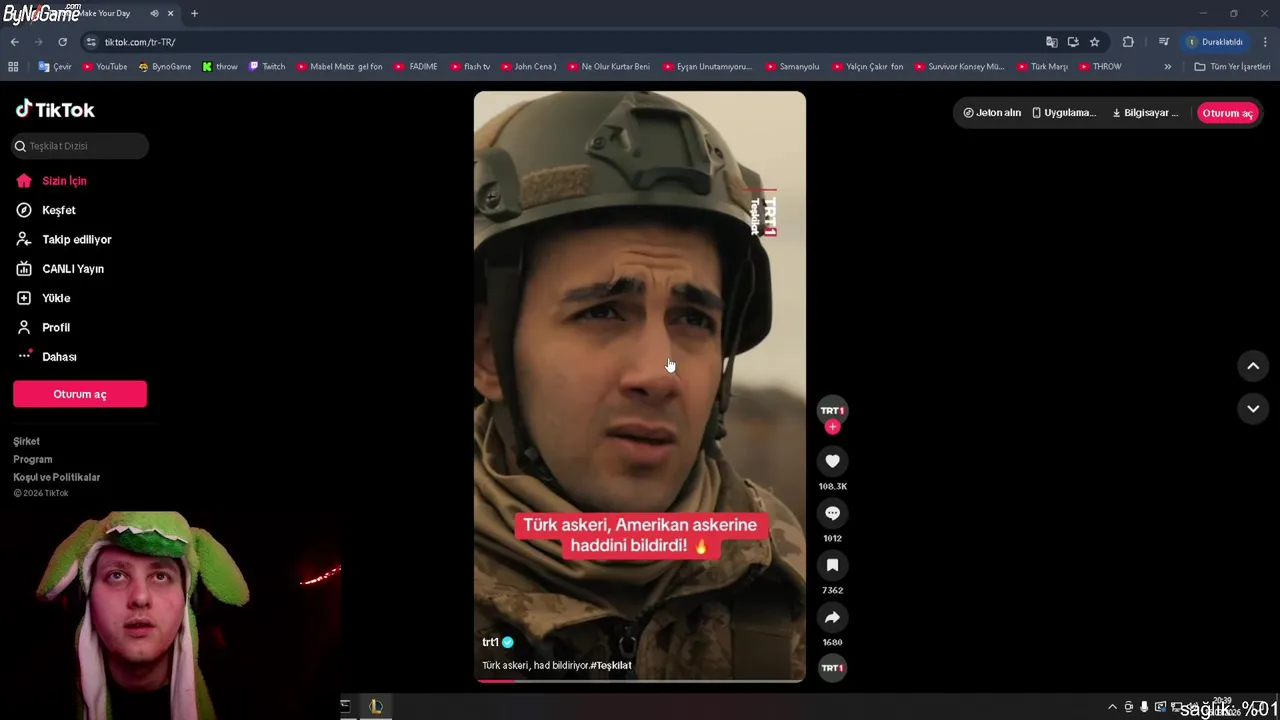Open a new browser tab
The height and width of the screenshot is (720, 1280).
(194, 13)
